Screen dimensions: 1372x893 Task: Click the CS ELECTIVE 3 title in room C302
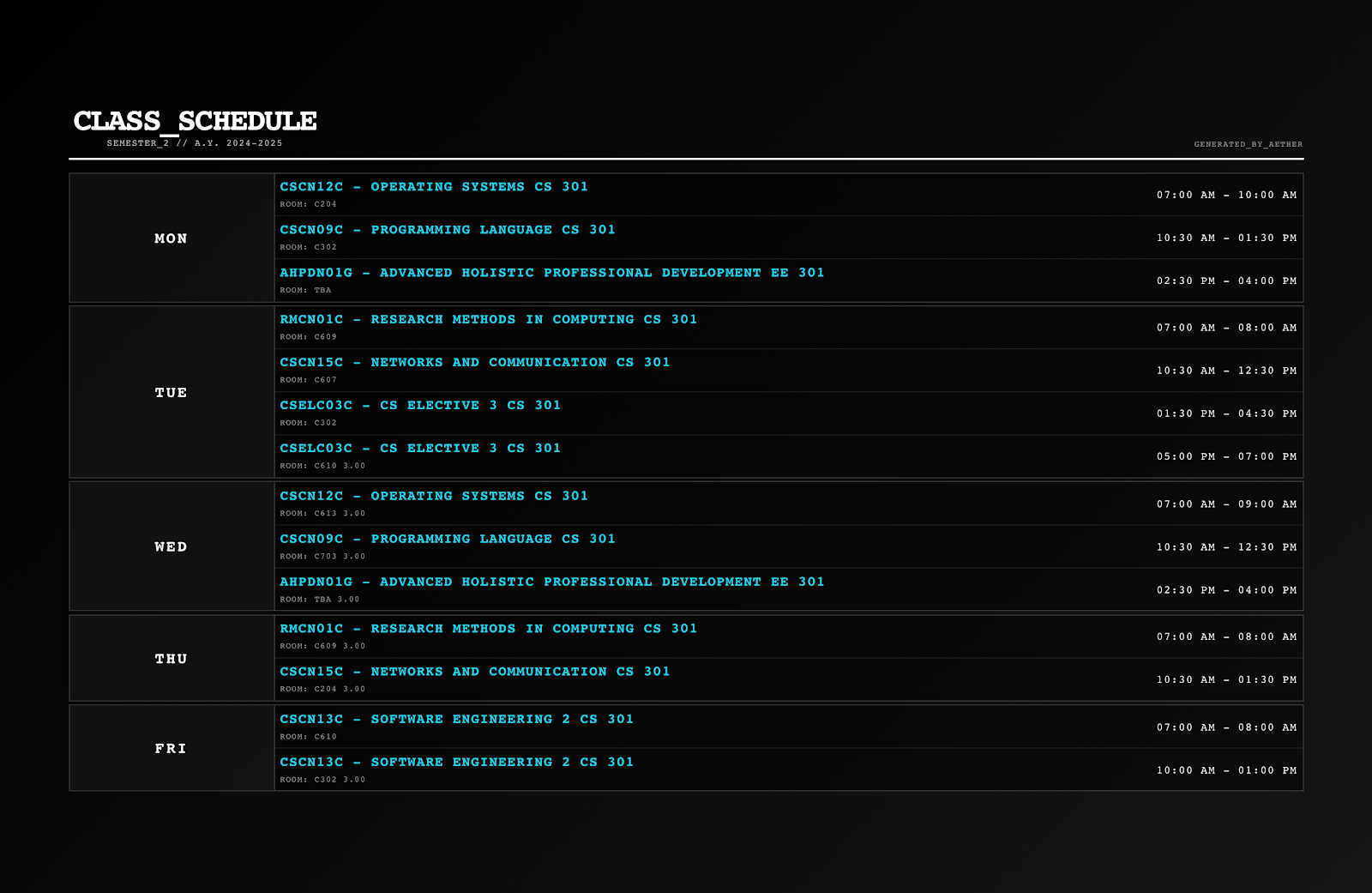tap(420, 405)
